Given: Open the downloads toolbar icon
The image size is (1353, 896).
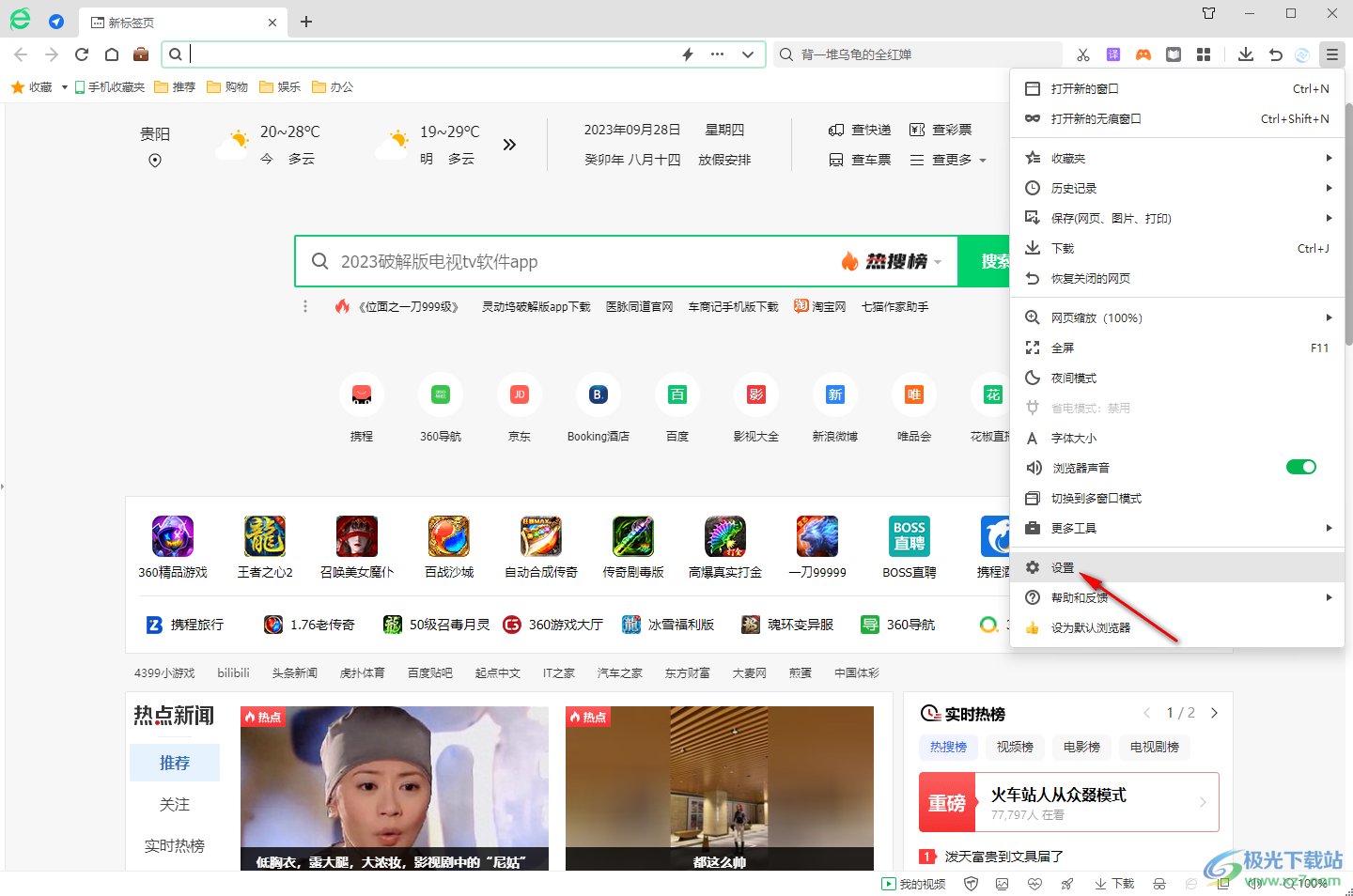Looking at the screenshot, I should pyautogui.click(x=1246, y=54).
